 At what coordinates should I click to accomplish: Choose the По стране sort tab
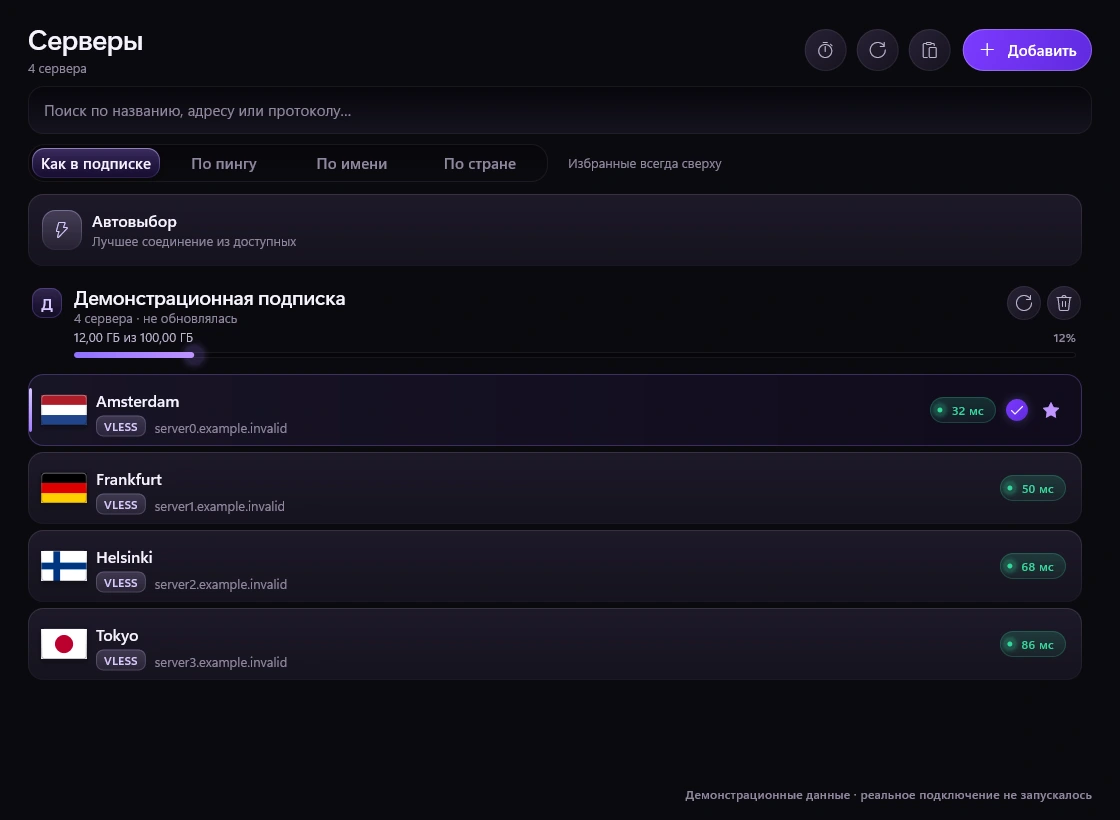point(479,164)
